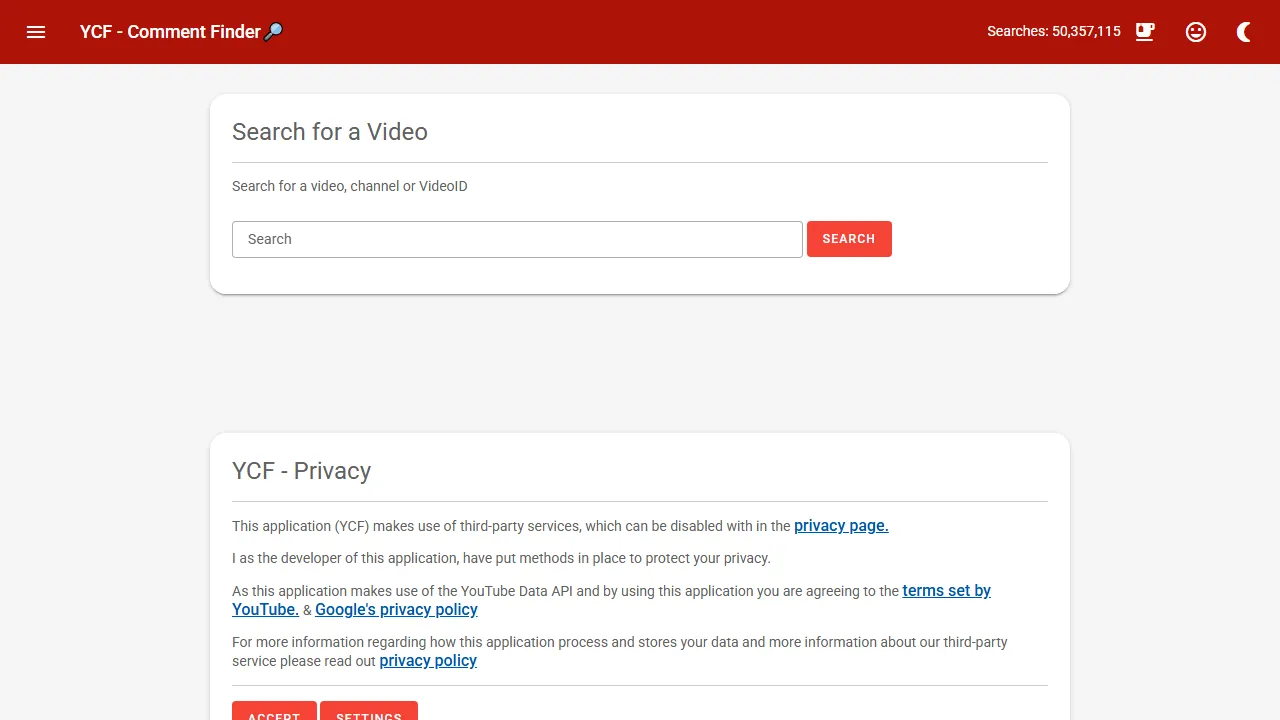Click the magnifying glass emoji in the title

[272, 31]
